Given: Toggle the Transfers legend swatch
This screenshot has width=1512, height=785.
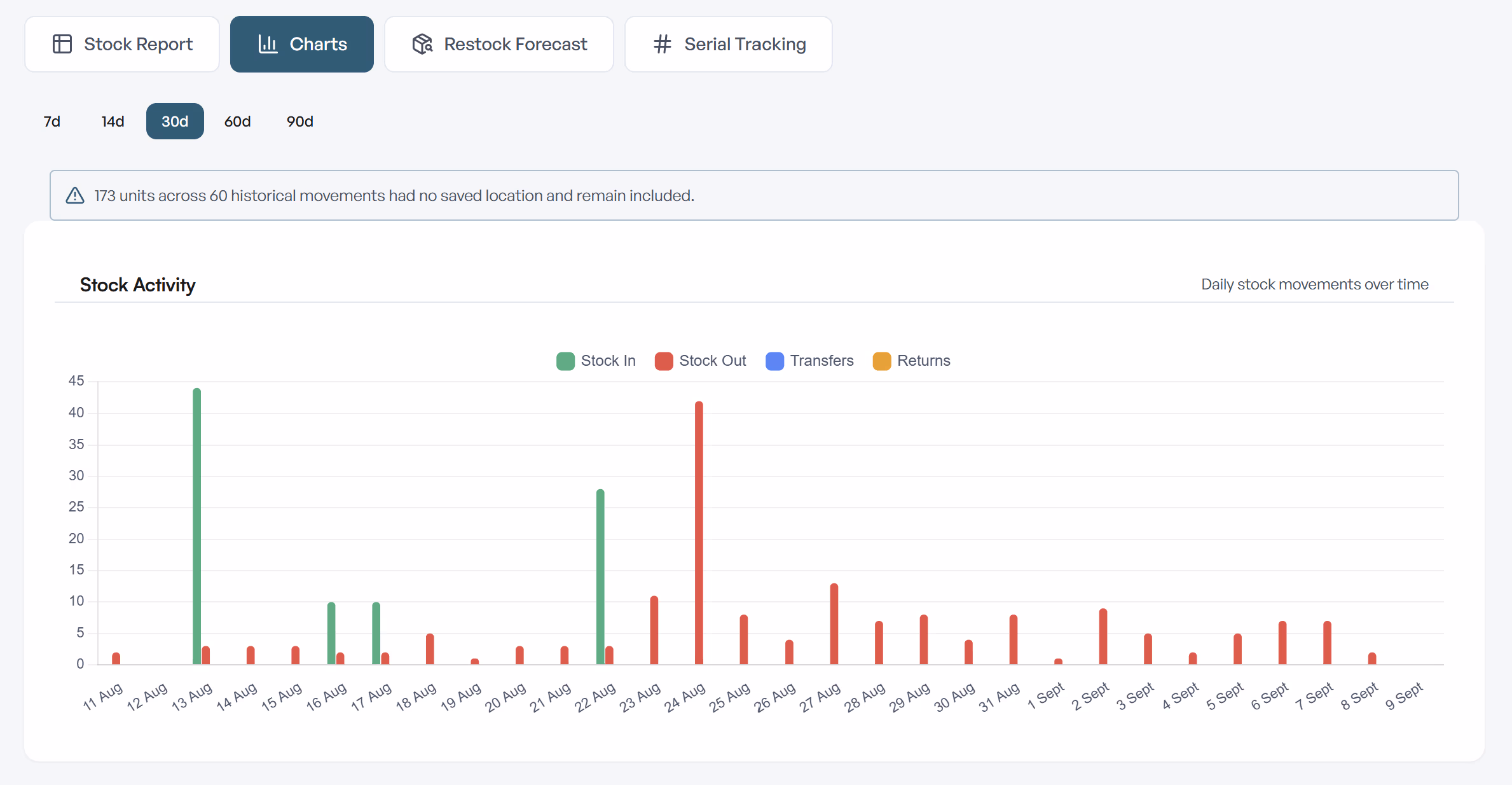Looking at the screenshot, I should pos(775,361).
